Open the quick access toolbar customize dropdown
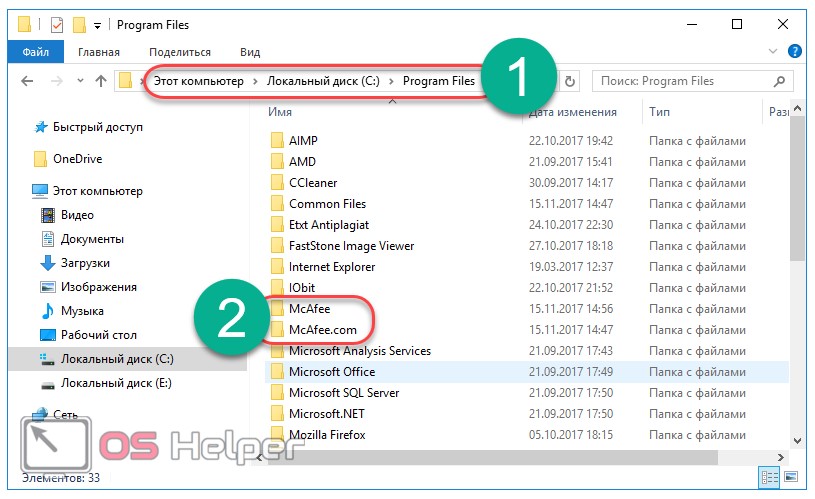Image resolution: width=815 pixels, height=499 pixels. [x=97, y=24]
